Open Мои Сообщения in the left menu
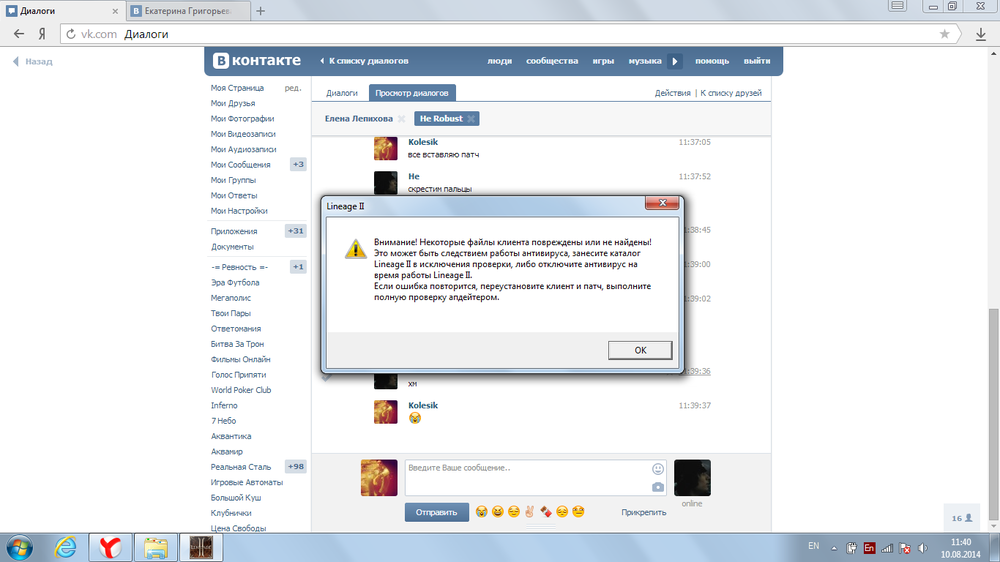The image size is (1000, 562). 240,164
